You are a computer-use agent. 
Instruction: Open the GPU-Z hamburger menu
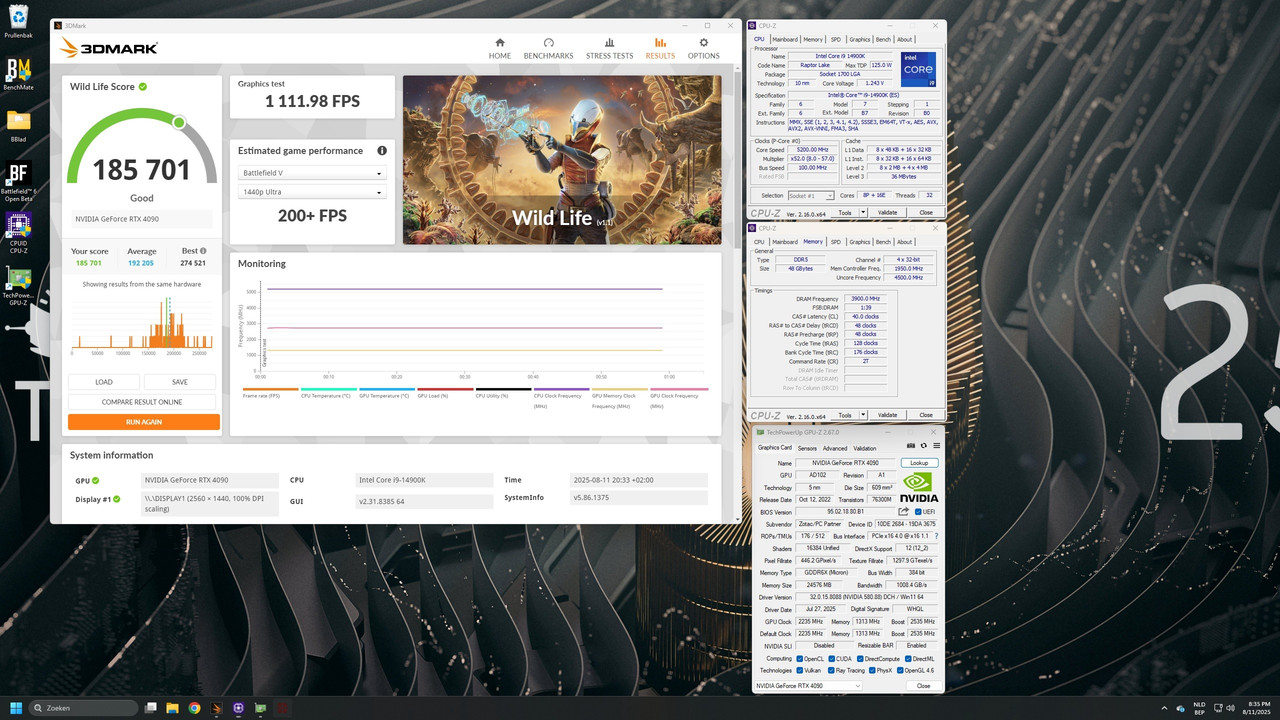[x=935, y=448]
